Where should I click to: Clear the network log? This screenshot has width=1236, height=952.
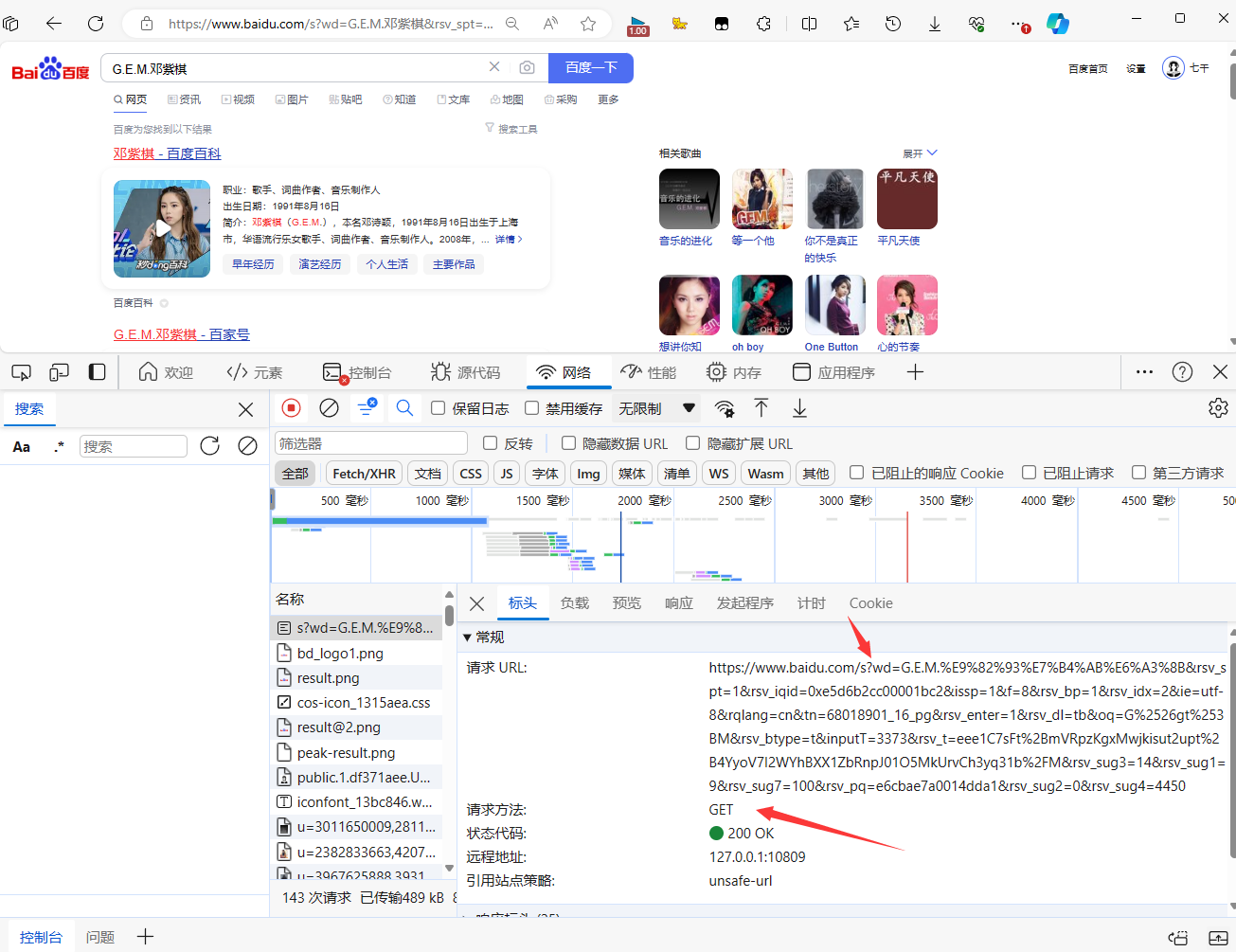coord(329,408)
